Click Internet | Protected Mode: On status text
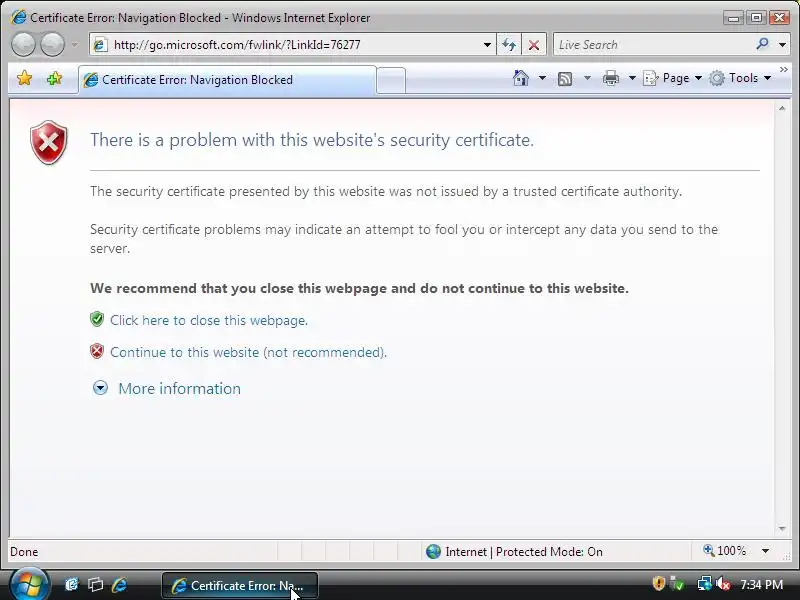 tap(523, 552)
